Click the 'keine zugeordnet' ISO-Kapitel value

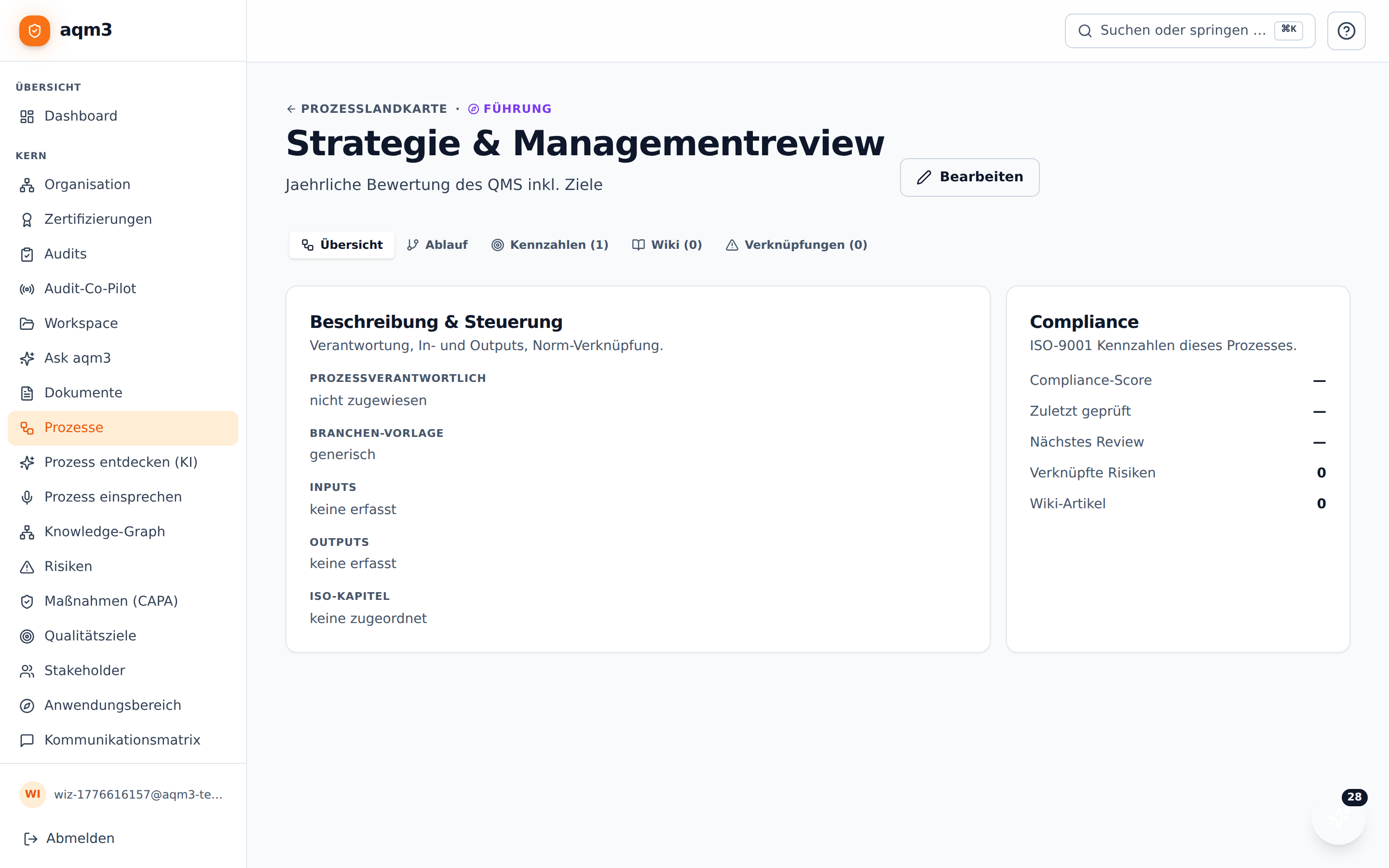(x=368, y=619)
